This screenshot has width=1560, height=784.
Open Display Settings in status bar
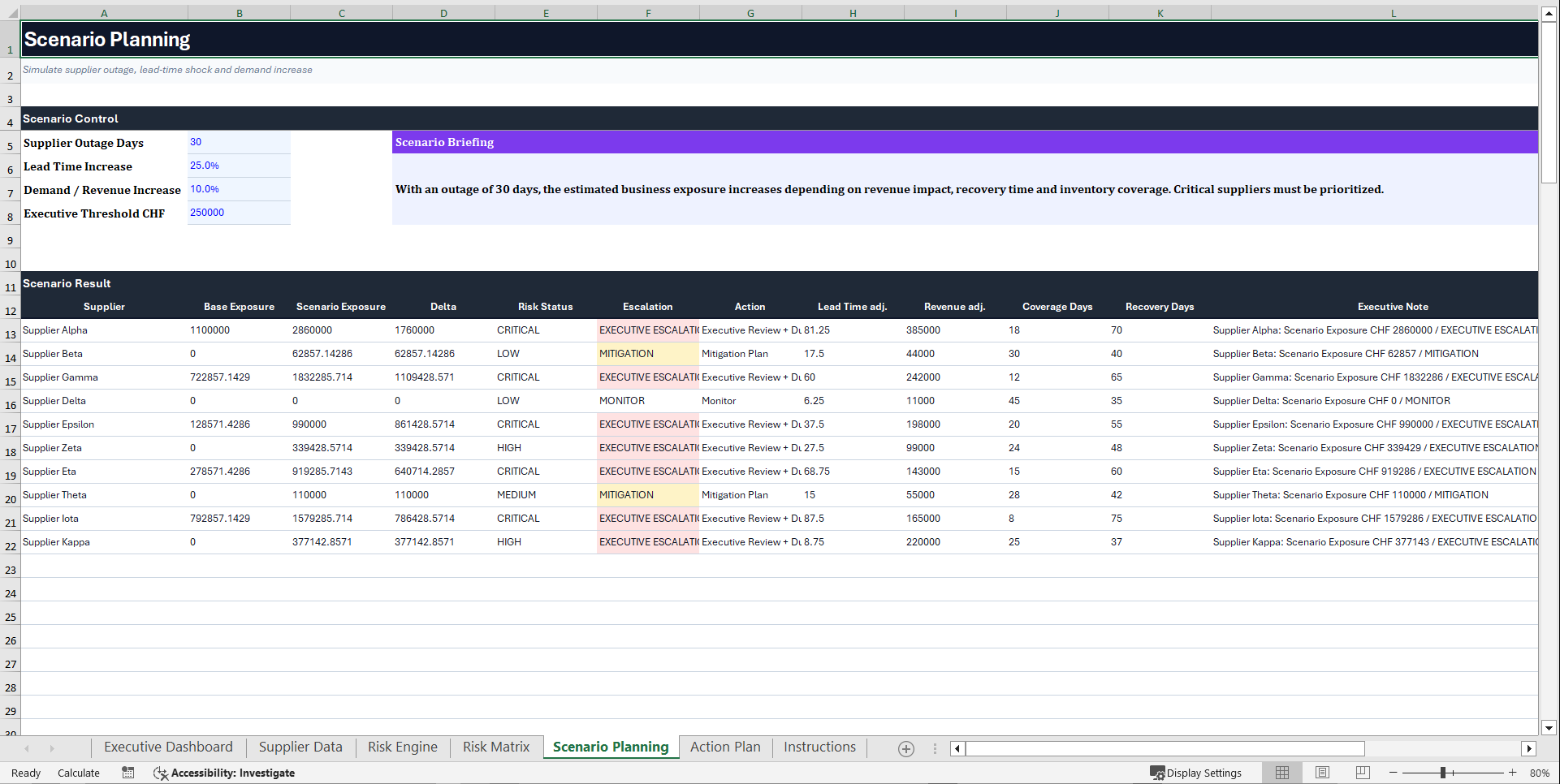pyautogui.click(x=1195, y=773)
